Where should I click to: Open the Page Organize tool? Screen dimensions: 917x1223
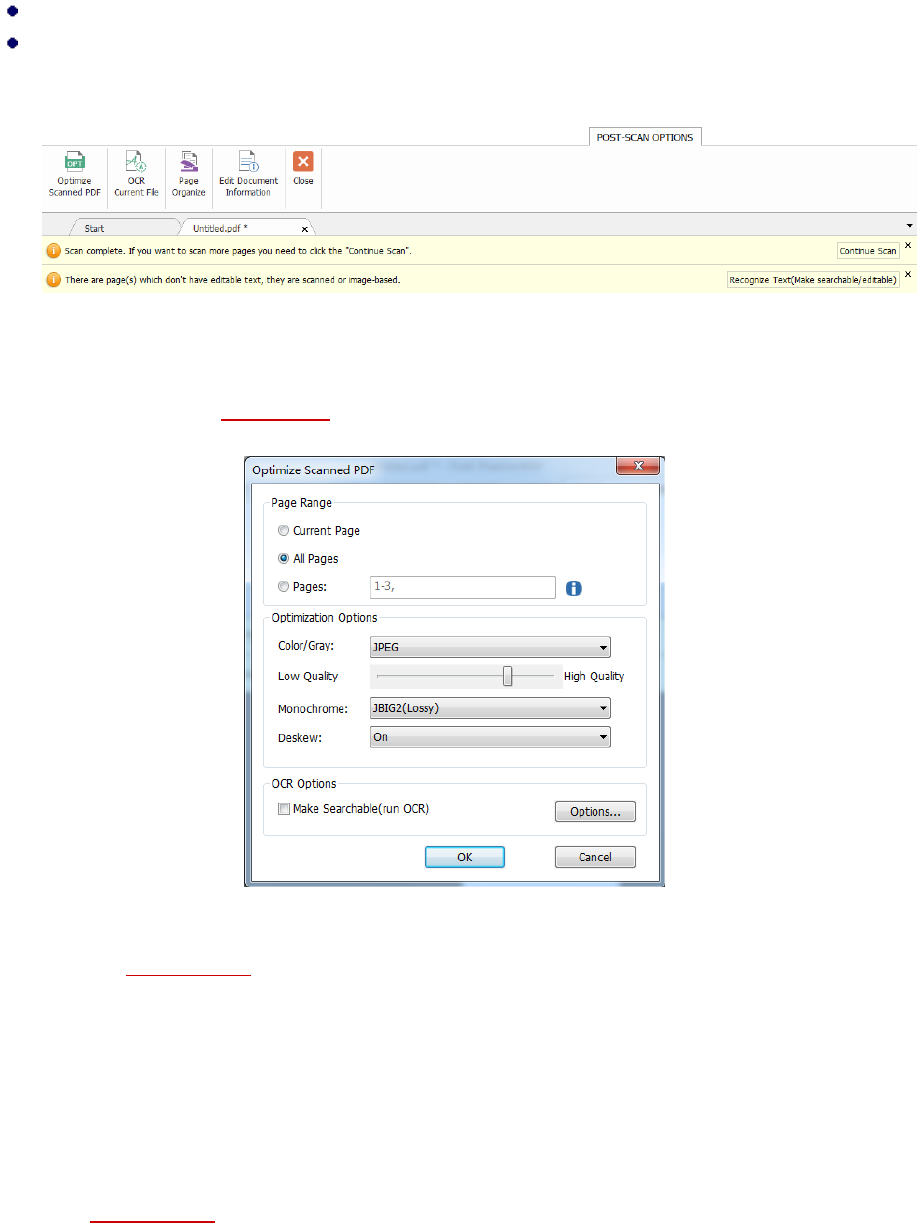coord(188,174)
